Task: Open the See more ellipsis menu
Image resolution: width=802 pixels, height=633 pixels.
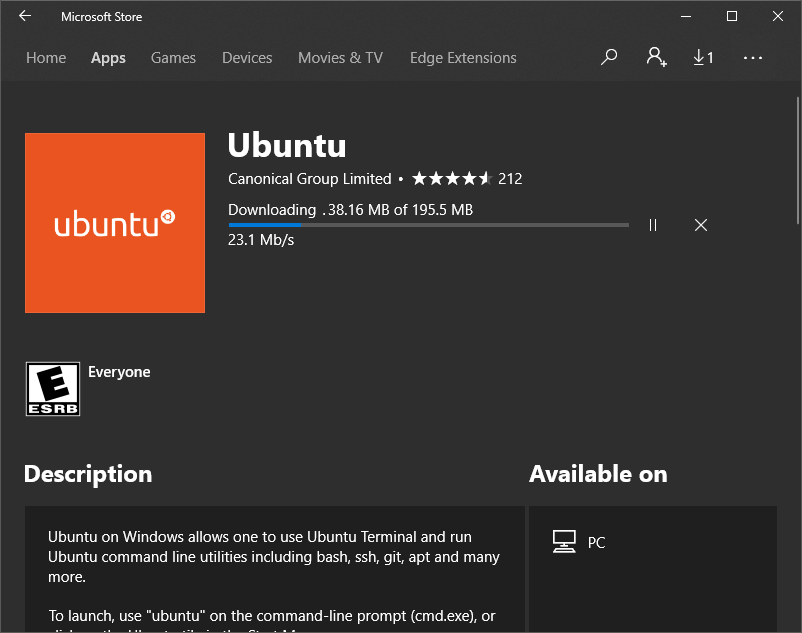Action: (752, 58)
